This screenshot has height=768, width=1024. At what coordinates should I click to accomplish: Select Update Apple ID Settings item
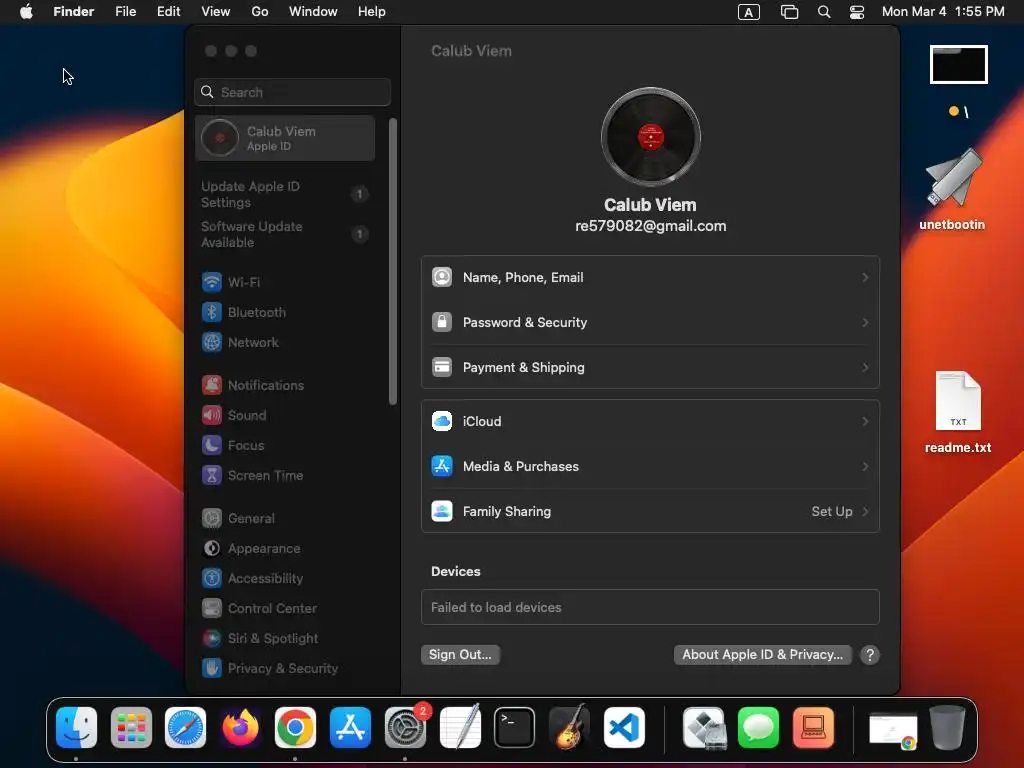pyautogui.click(x=285, y=195)
